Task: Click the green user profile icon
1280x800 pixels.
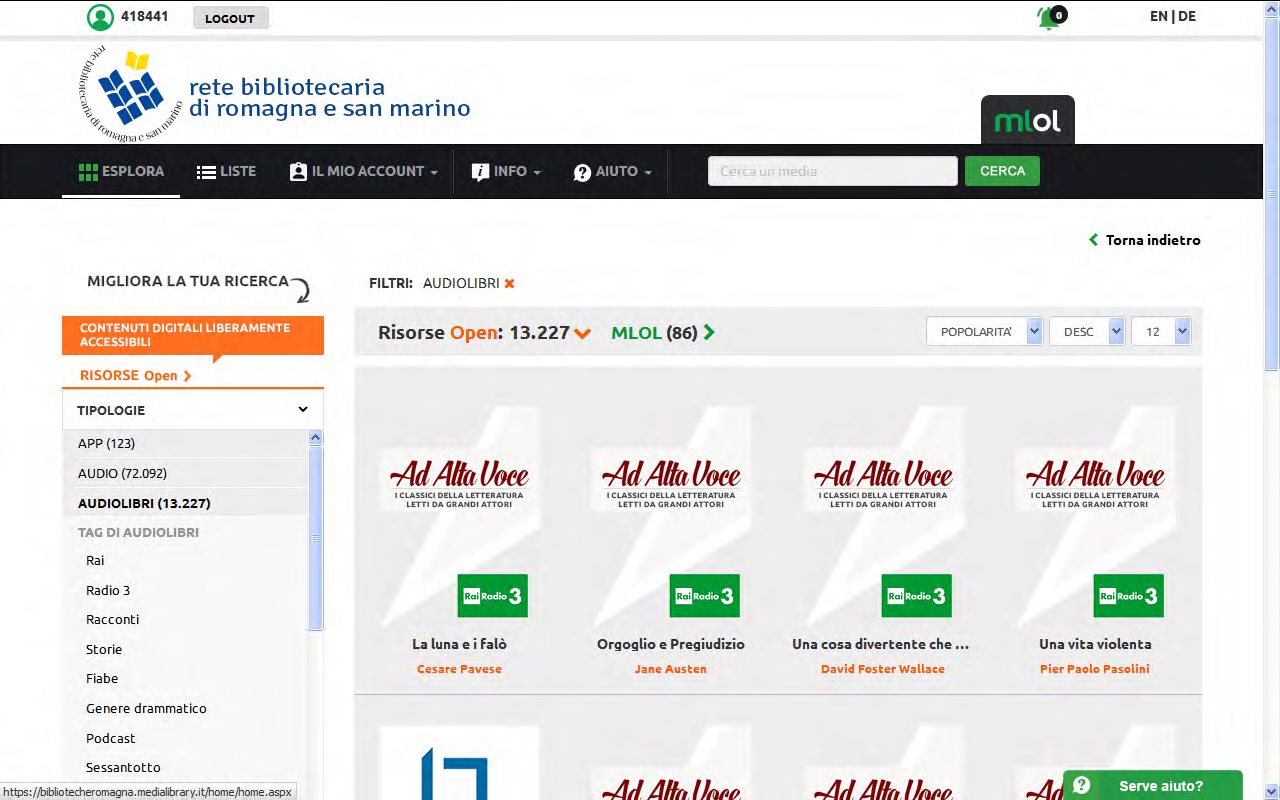Action: point(100,17)
